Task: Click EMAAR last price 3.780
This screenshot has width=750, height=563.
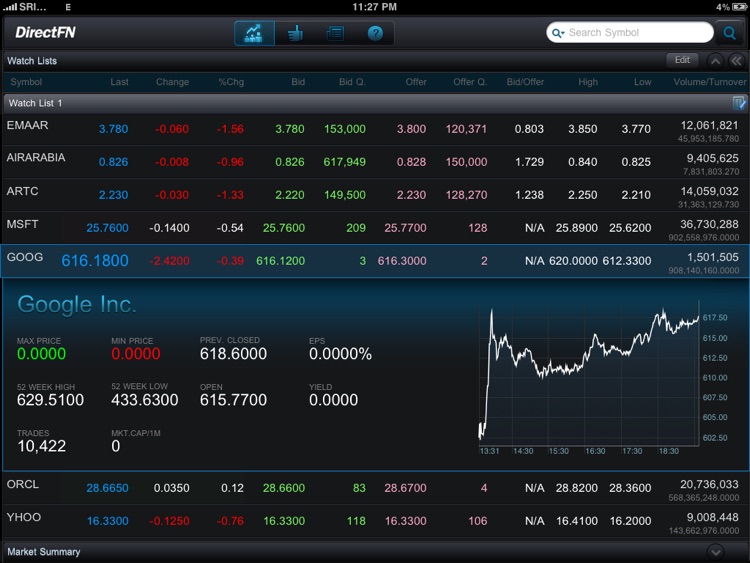Action: pos(113,129)
